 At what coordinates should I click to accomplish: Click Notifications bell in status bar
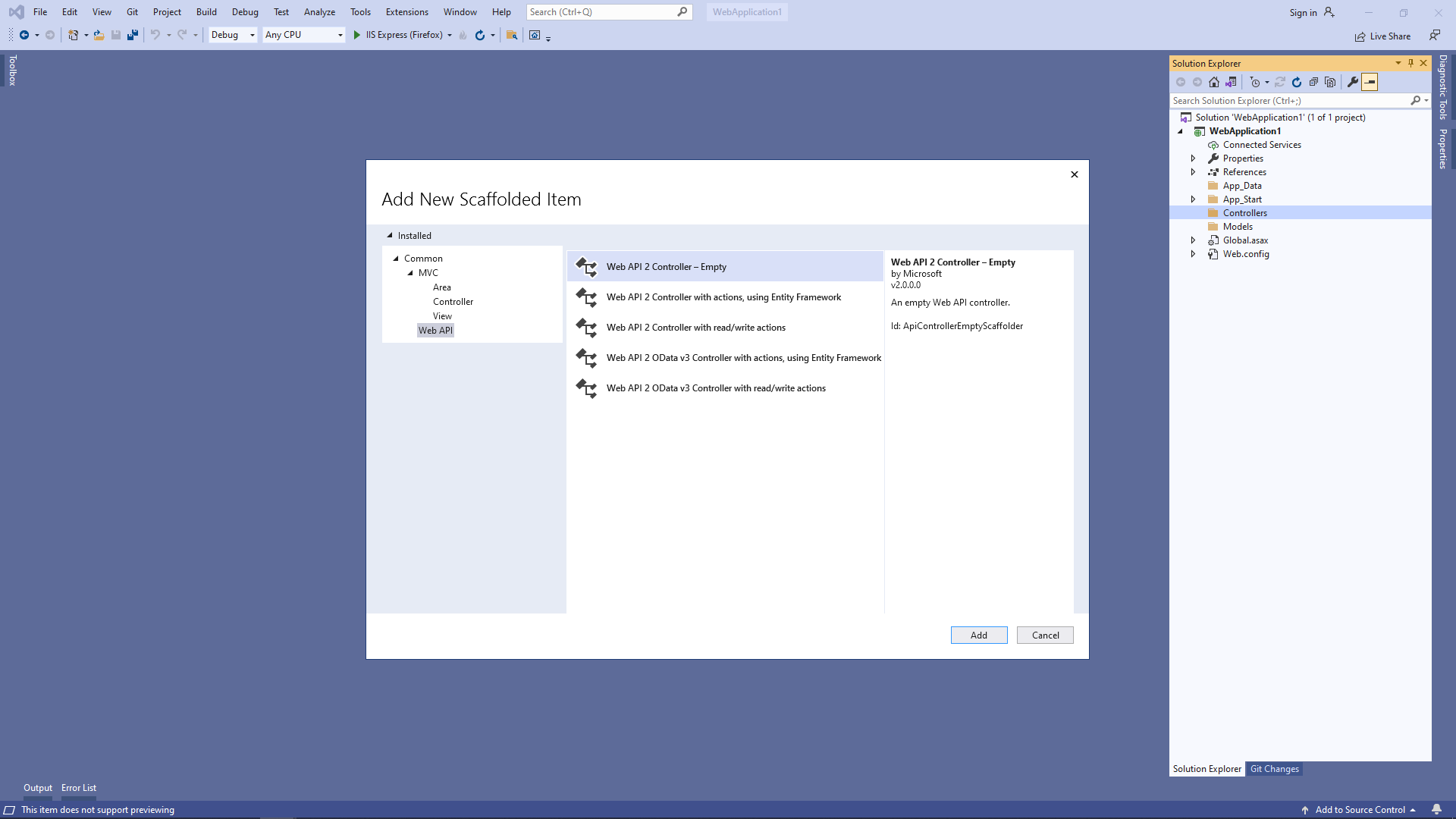[1436, 809]
